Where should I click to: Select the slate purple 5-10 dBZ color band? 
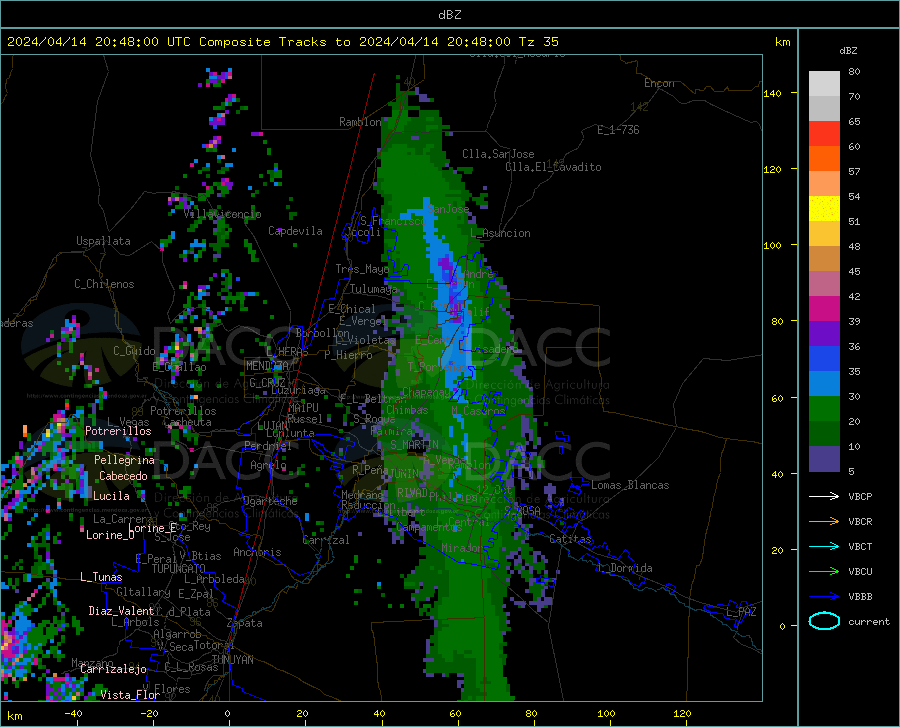824,459
